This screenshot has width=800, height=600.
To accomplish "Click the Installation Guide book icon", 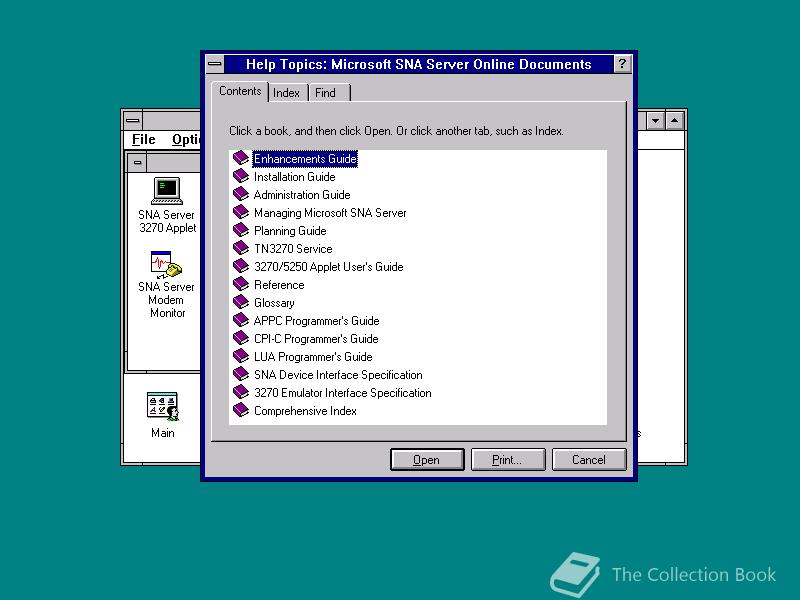I will pyautogui.click(x=241, y=176).
